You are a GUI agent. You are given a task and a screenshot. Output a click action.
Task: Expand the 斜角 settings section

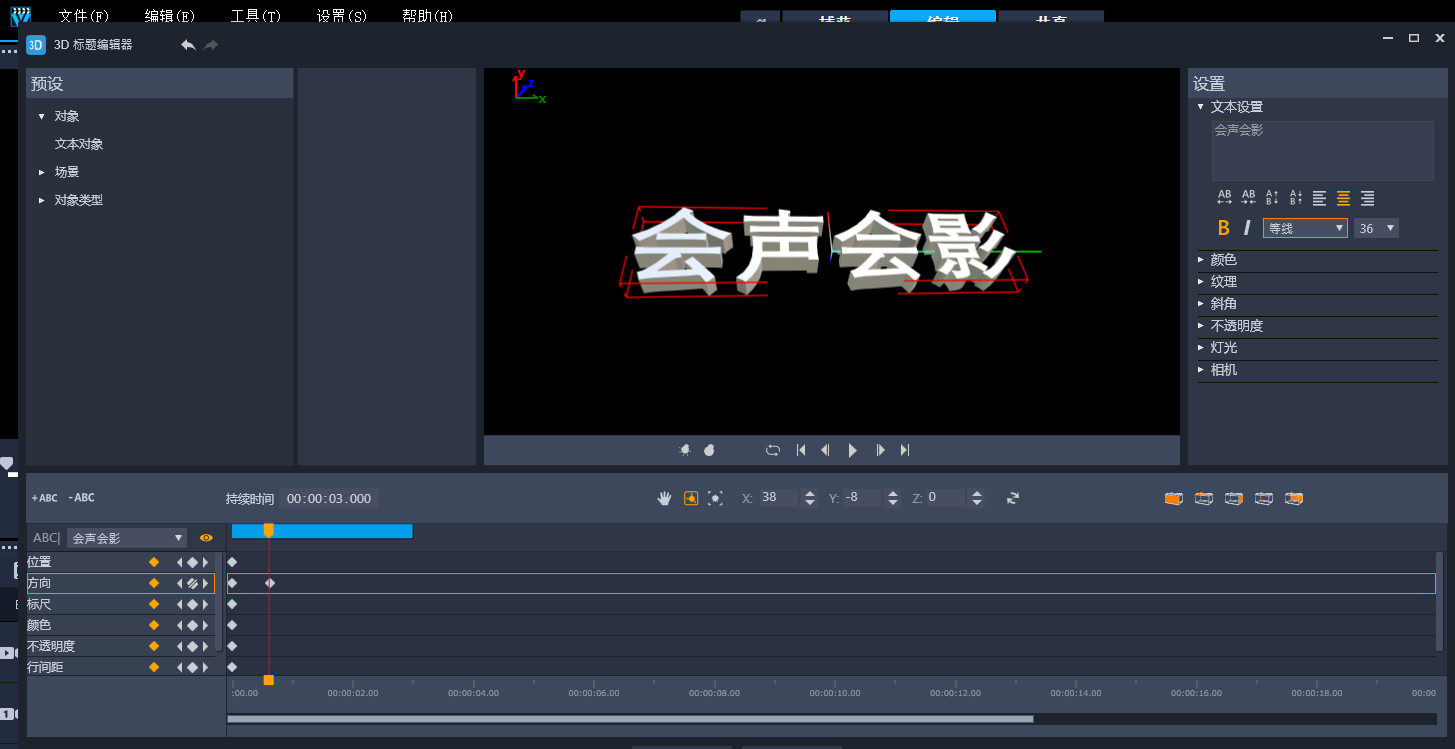1201,303
